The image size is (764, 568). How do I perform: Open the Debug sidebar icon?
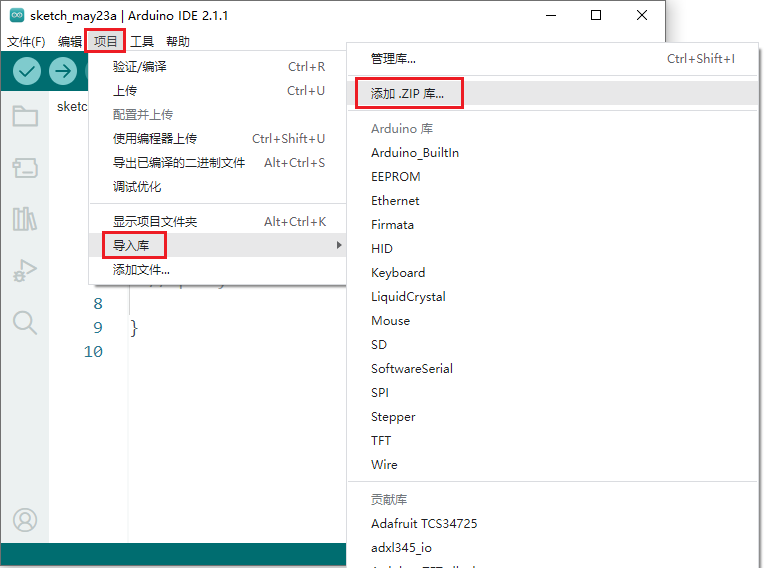tap(25, 270)
